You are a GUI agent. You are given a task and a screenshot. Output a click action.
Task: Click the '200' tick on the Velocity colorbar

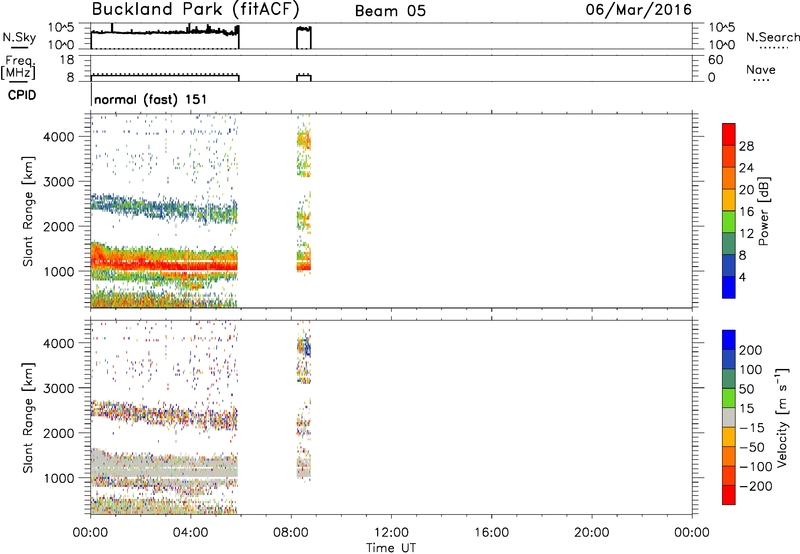coord(751,350)
